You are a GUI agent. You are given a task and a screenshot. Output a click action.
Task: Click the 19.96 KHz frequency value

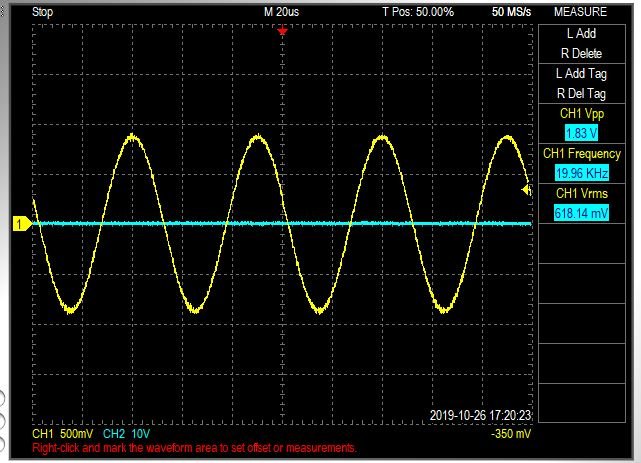point(582,173)
